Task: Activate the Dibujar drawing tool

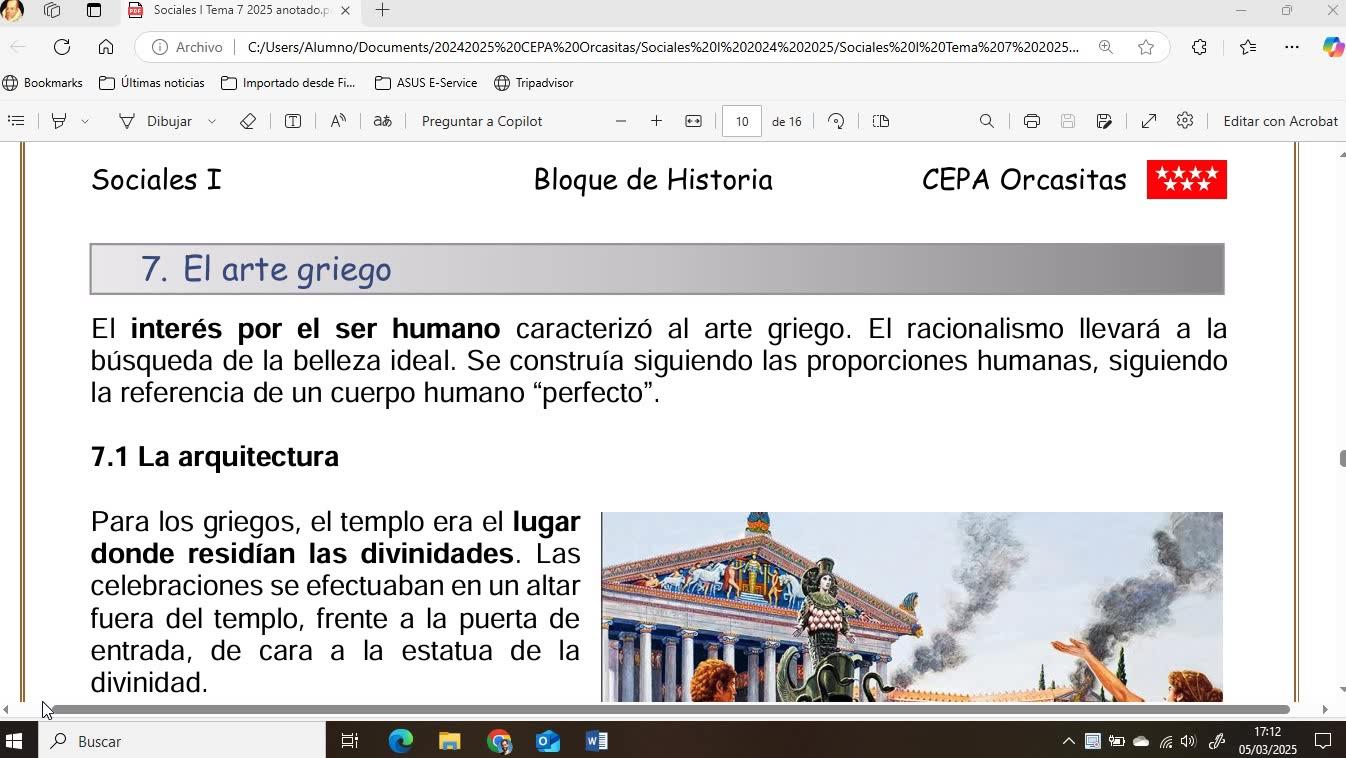Action: coord(155,121)
